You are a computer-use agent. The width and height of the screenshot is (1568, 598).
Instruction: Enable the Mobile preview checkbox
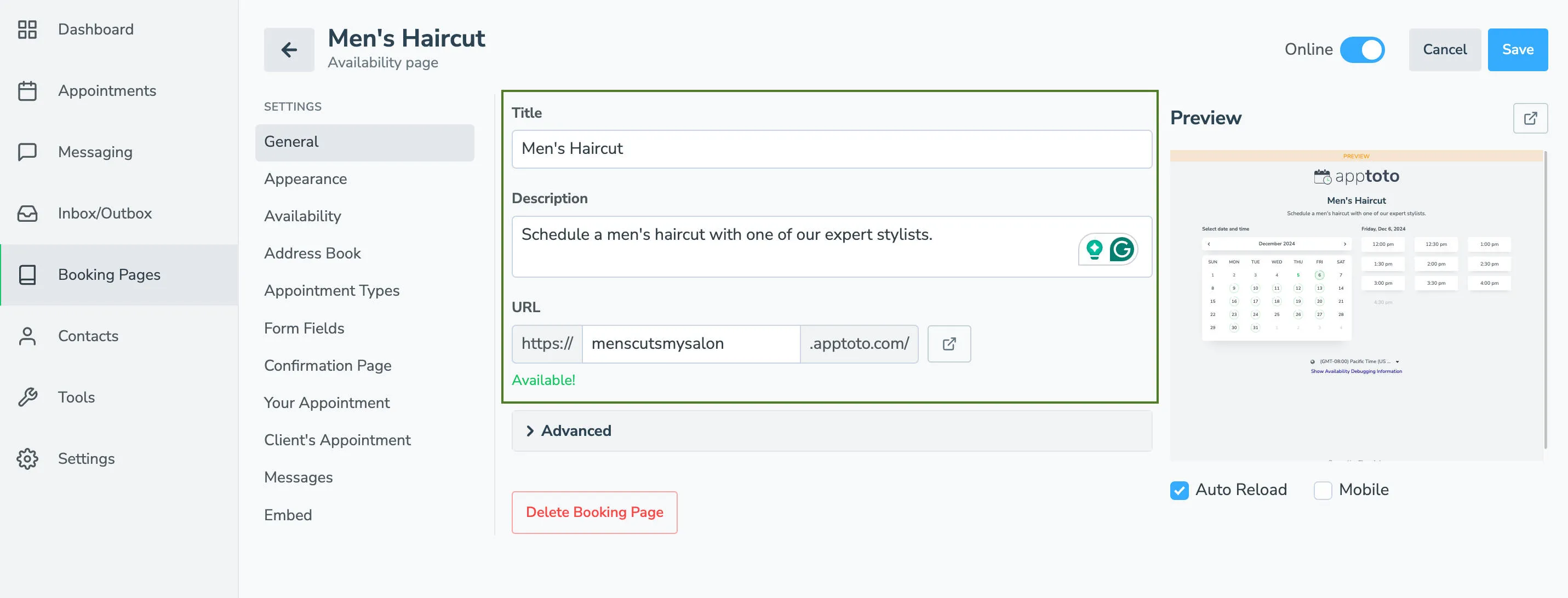pos(1321,490)
